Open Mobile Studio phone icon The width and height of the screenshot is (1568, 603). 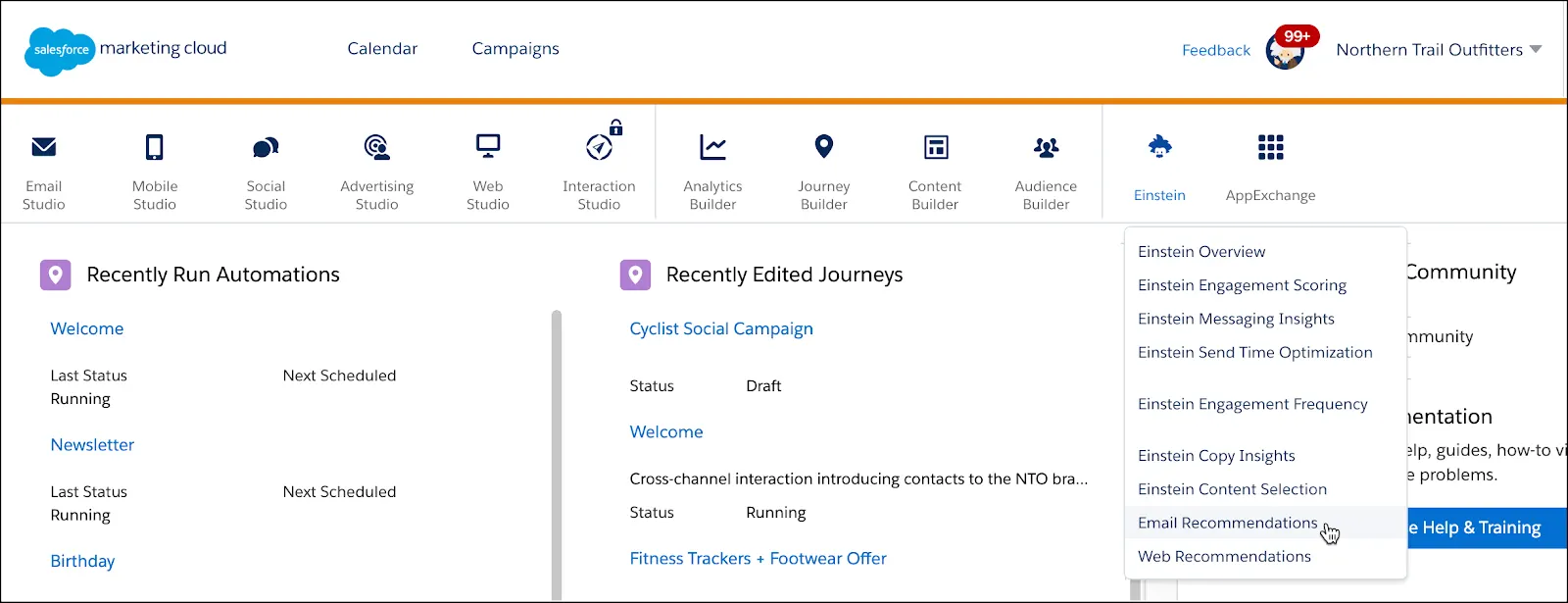coord(155,147)
